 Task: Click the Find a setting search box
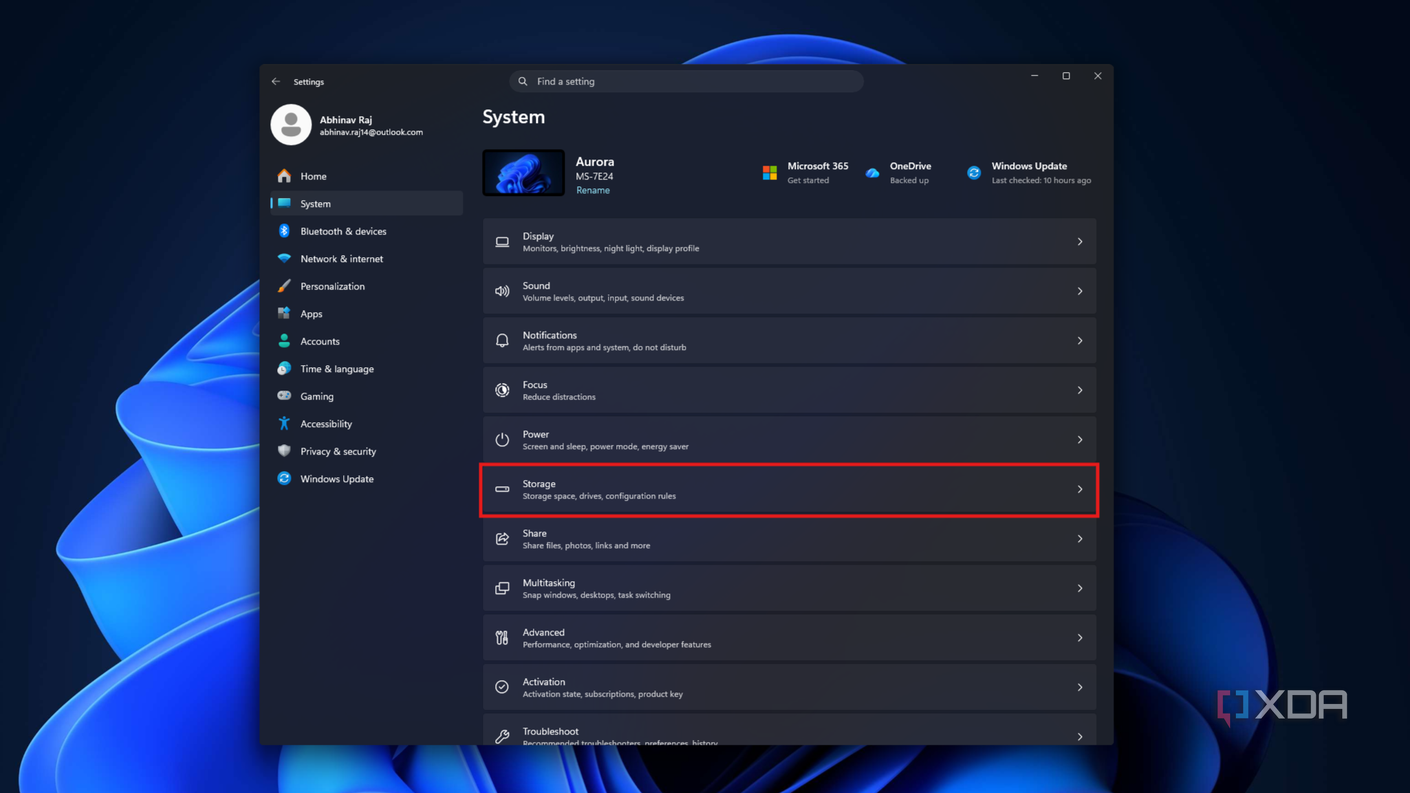point(686,81)
